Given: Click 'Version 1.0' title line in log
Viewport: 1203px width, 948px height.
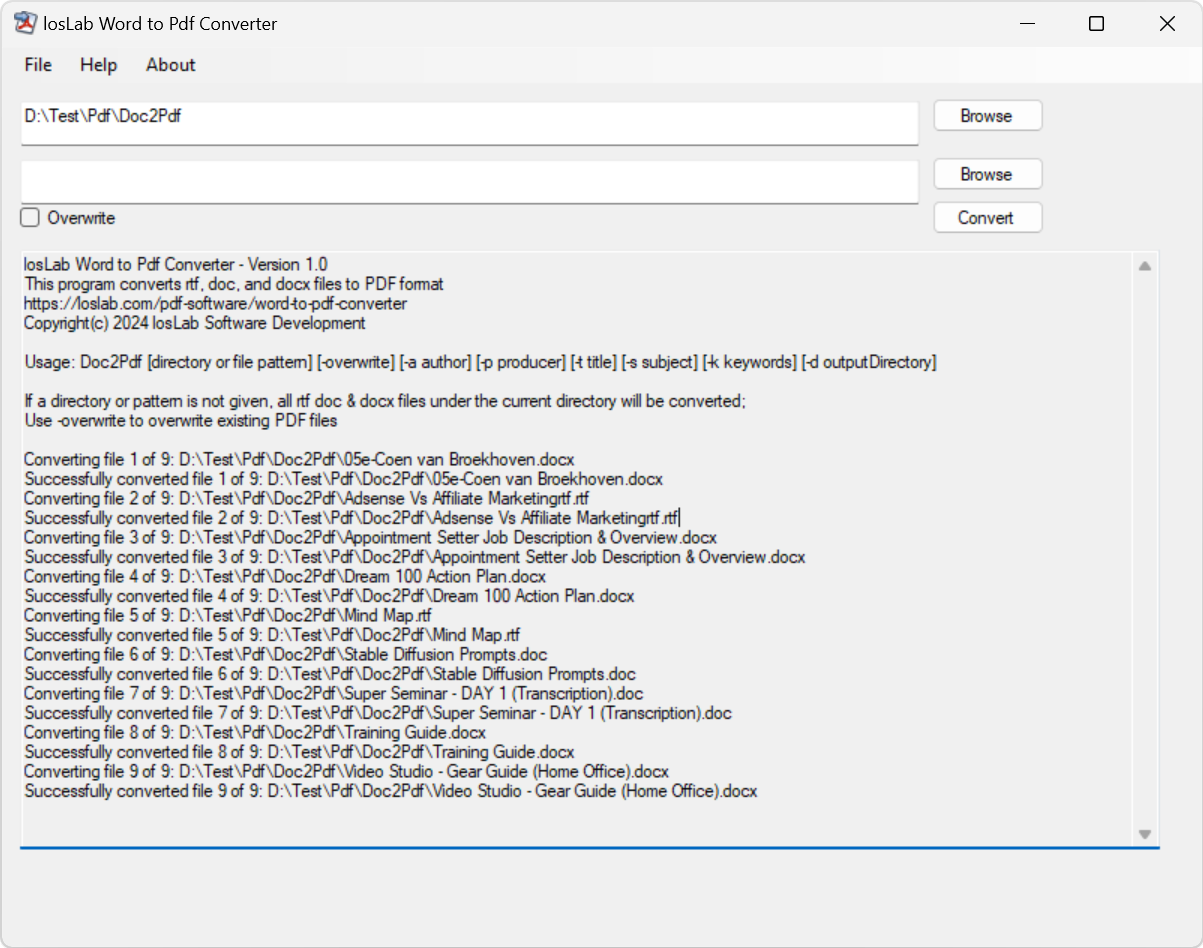Looking at the screenshot, I should click(175, 265).
